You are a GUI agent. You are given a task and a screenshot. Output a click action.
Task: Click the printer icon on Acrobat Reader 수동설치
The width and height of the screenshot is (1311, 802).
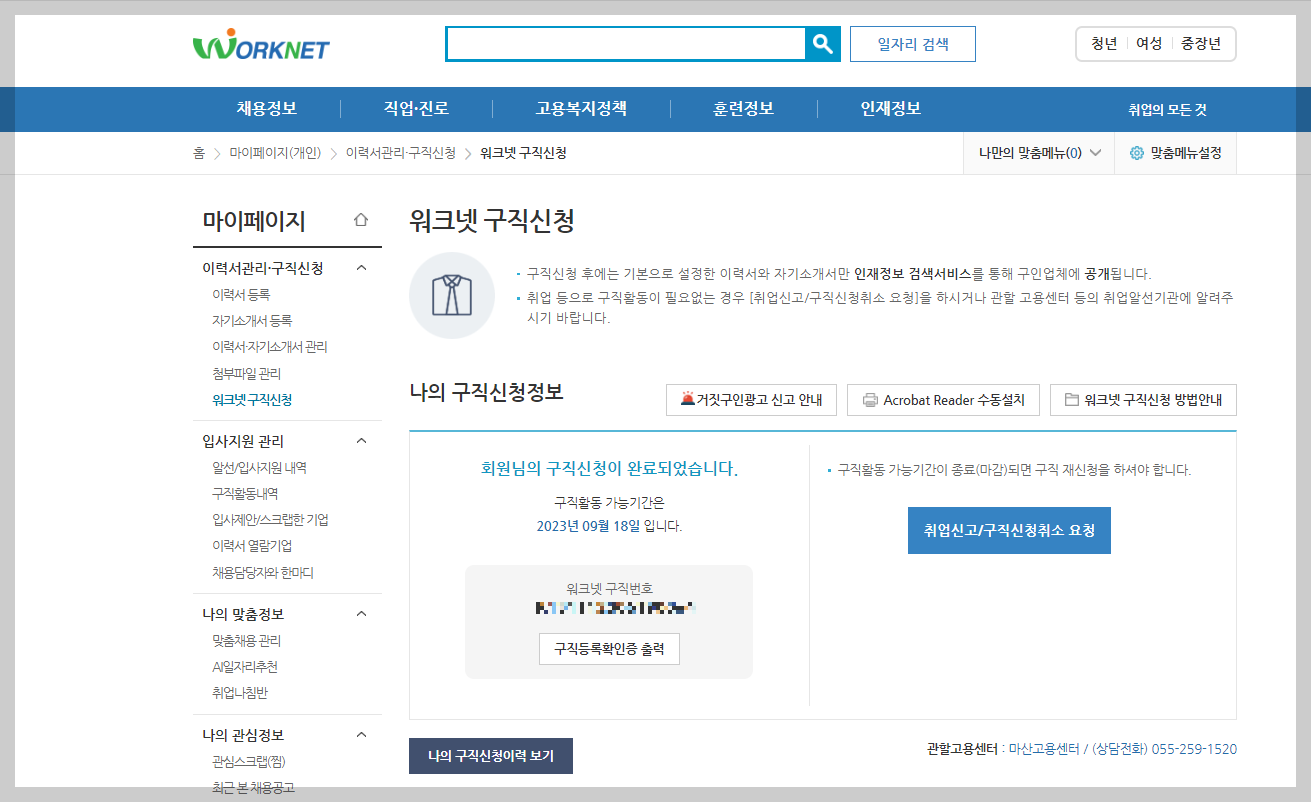click(870, 400)
